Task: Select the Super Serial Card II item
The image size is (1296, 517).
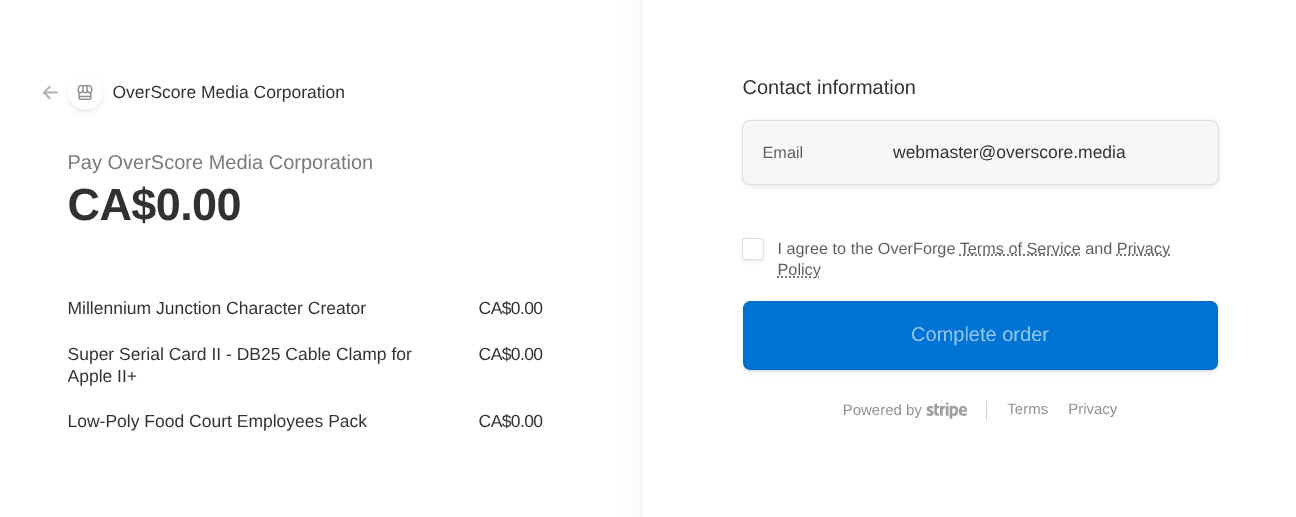Action: pos(239,365)
